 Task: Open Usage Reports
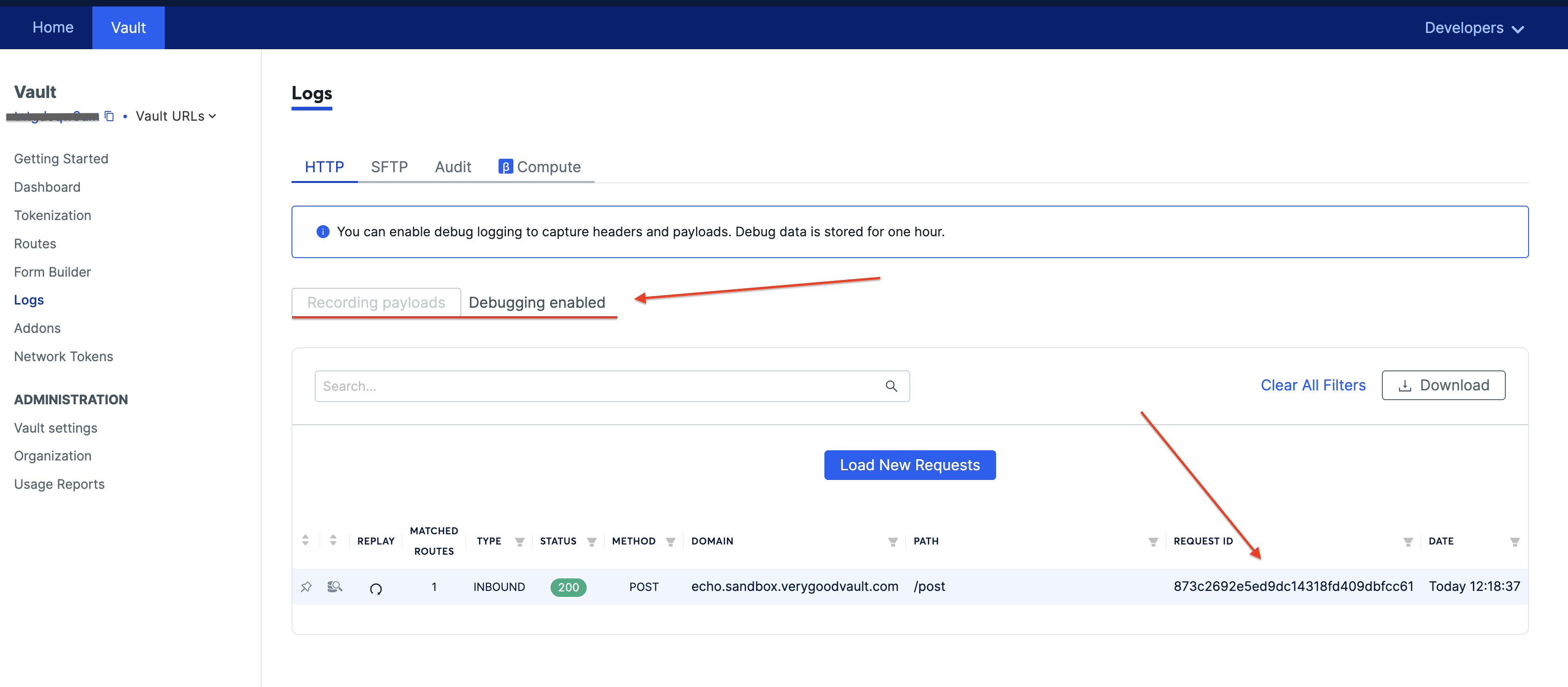click(59, 484)
